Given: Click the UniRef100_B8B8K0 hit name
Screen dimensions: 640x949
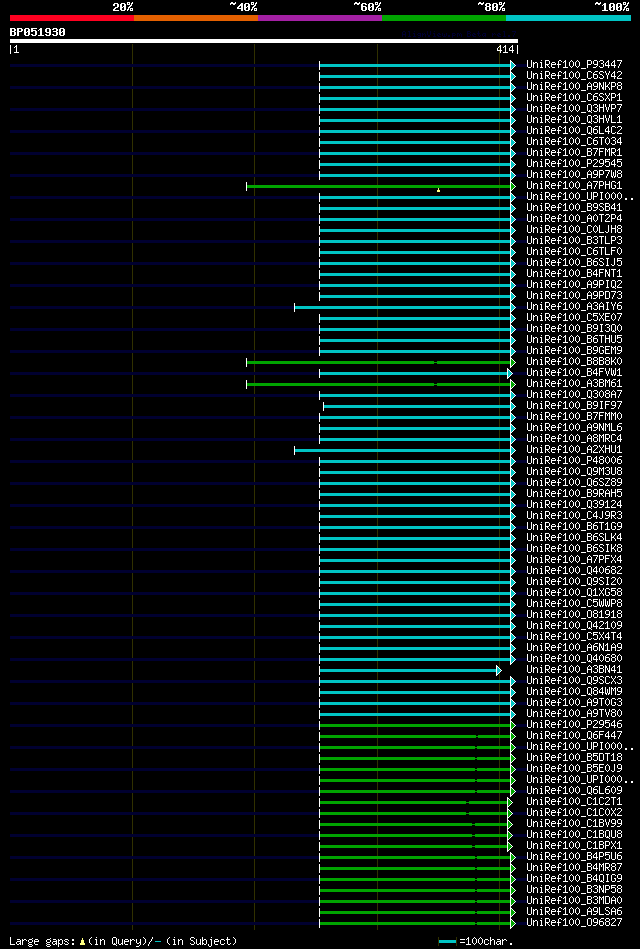Looking at the screenshot, I should (x=574, y=362).
